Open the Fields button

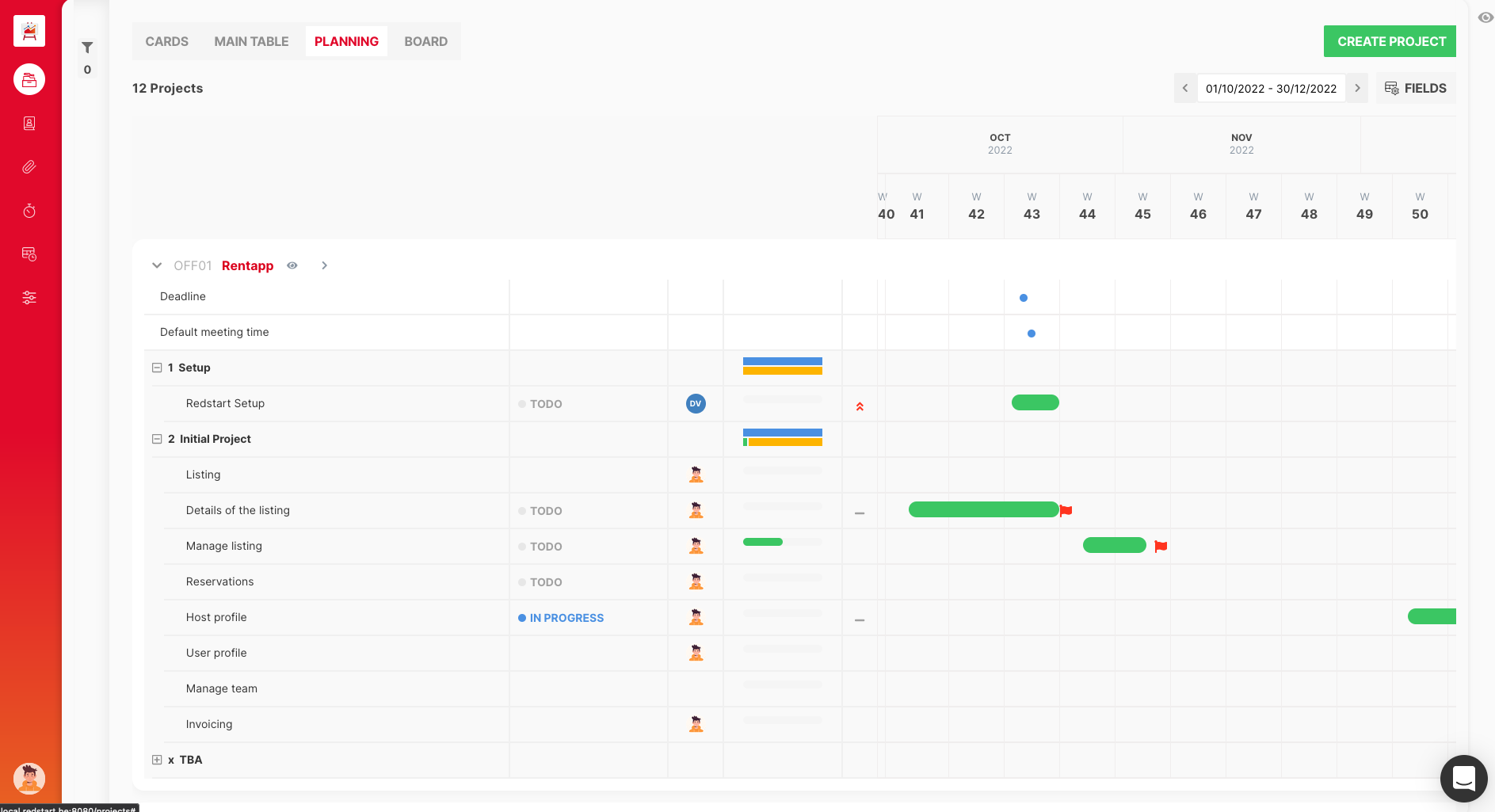point(1416,88)
